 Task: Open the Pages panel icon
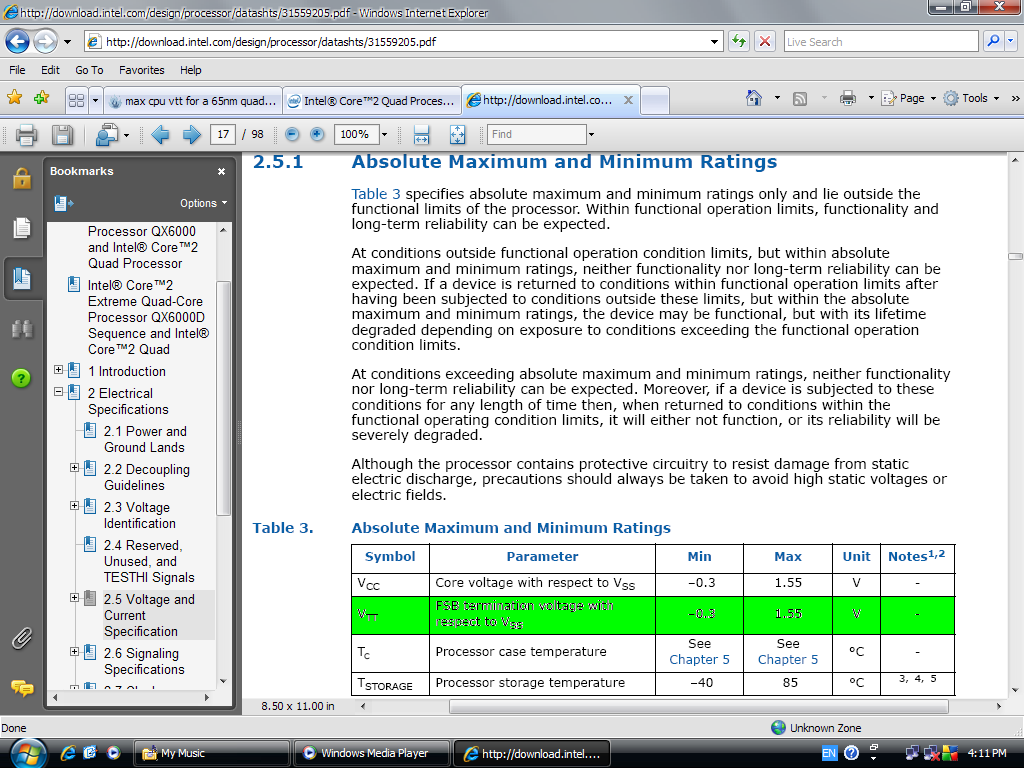coord(22,228)
